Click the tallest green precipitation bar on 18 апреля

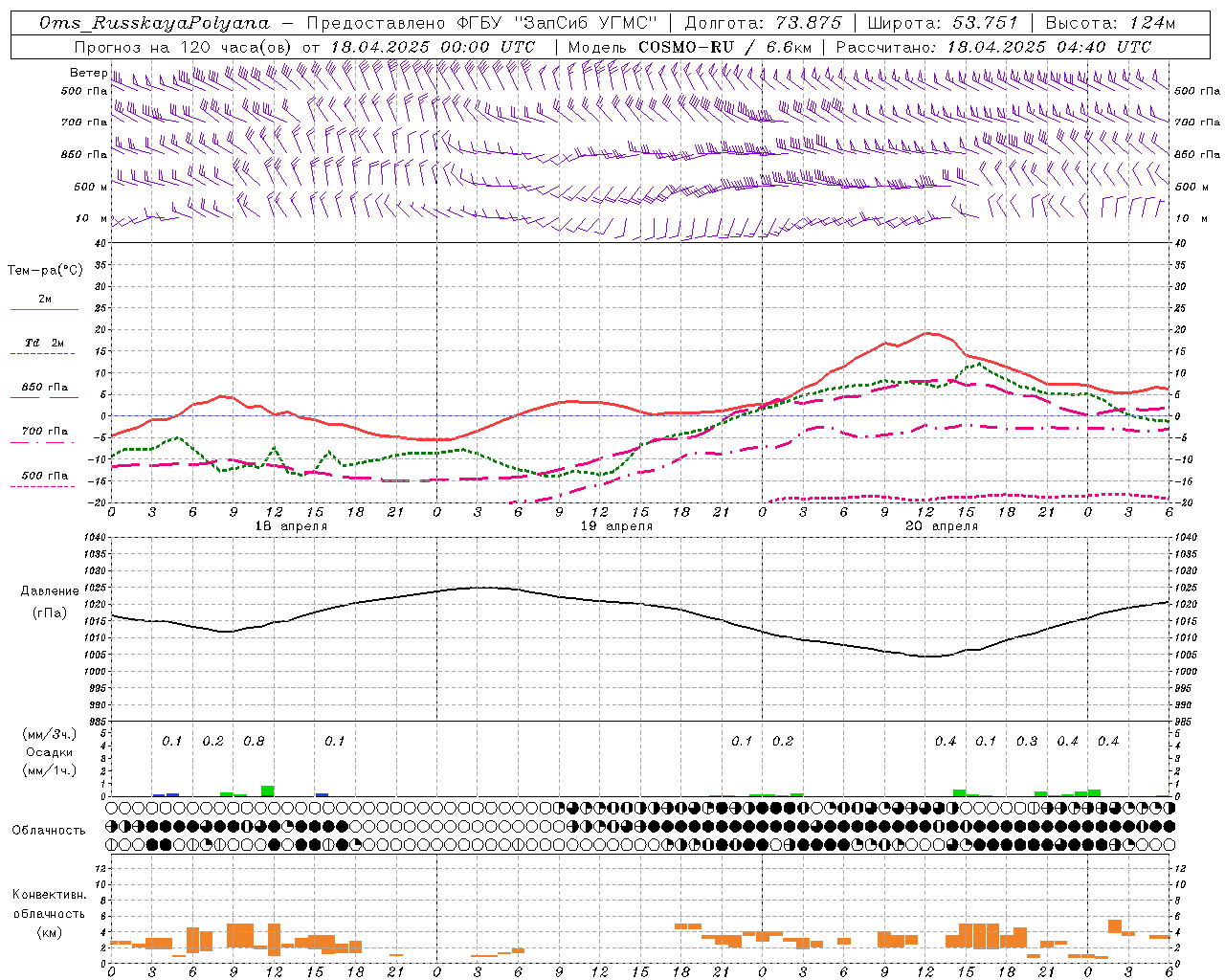268,791
